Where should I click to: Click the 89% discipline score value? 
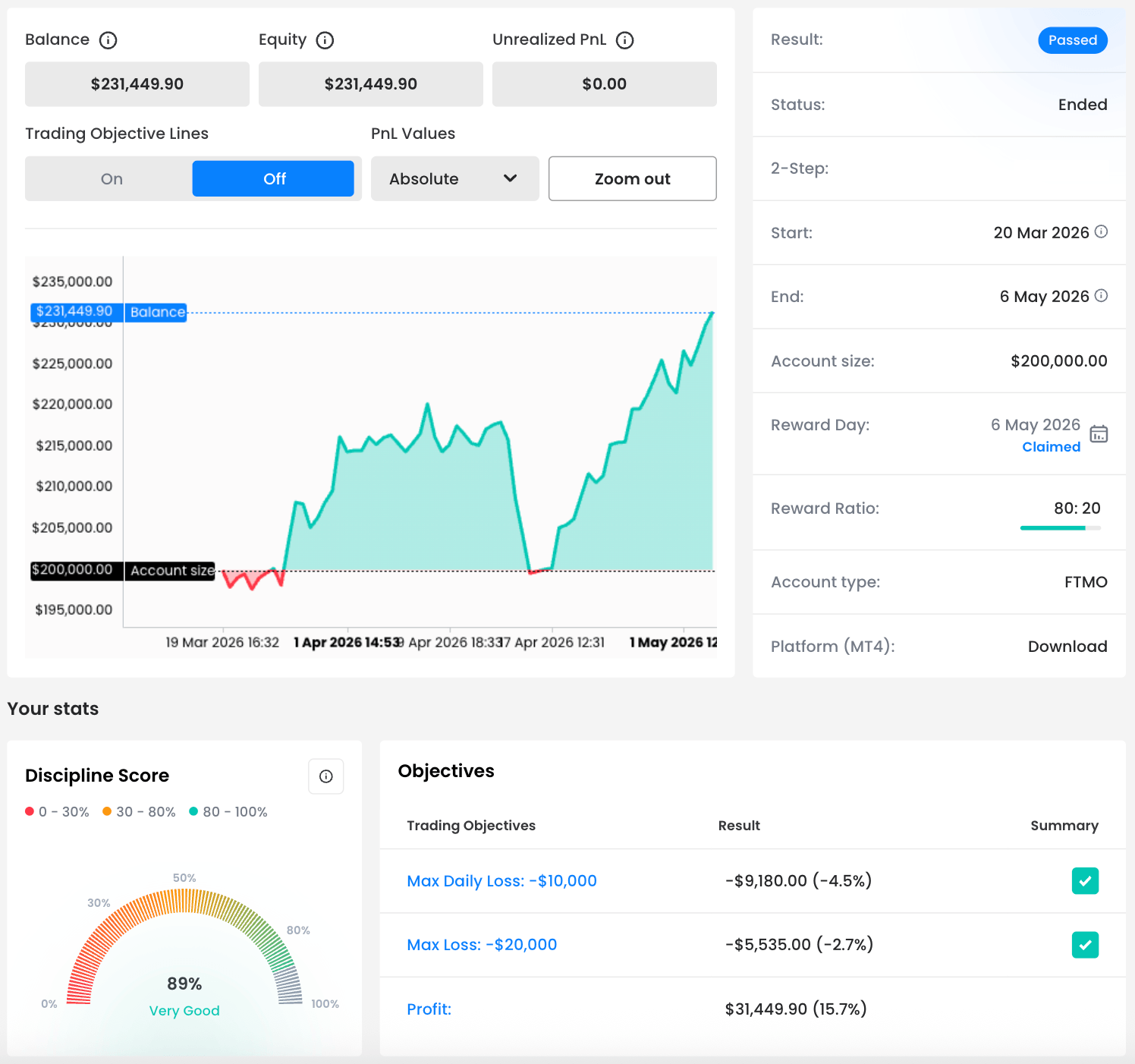coord(184,984)
